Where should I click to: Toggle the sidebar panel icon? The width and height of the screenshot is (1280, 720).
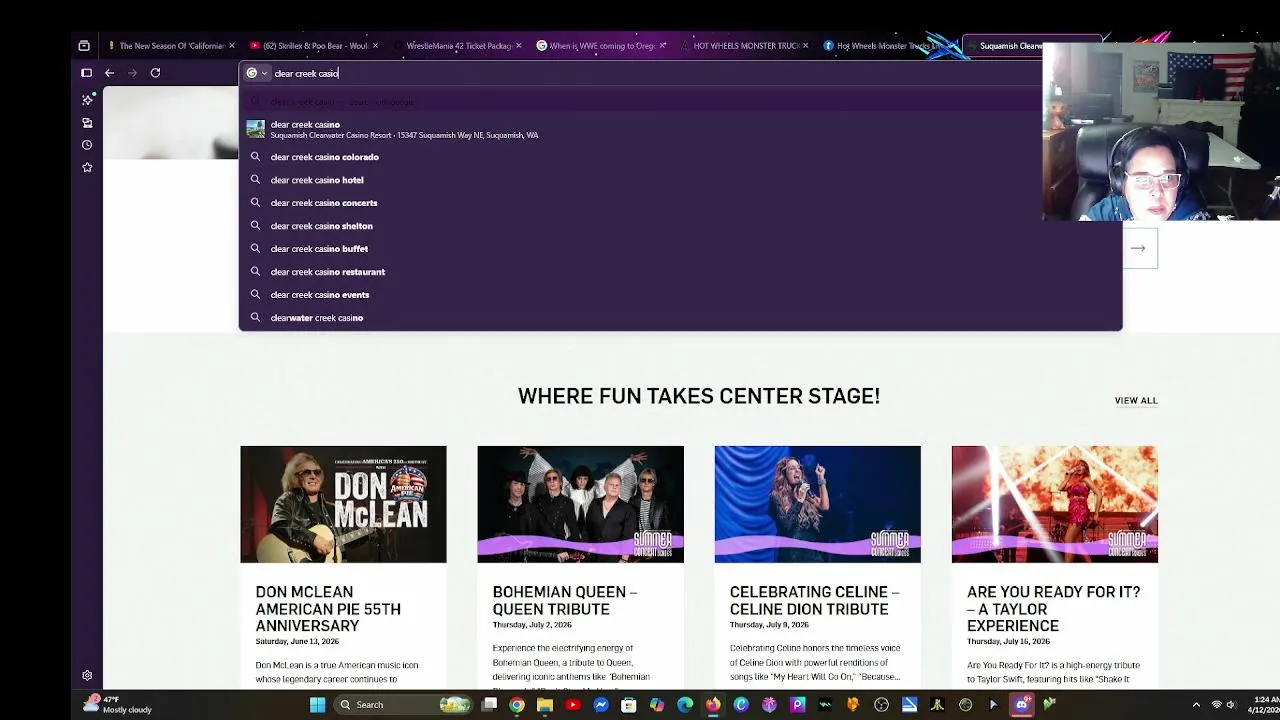(x=86, y=73)
